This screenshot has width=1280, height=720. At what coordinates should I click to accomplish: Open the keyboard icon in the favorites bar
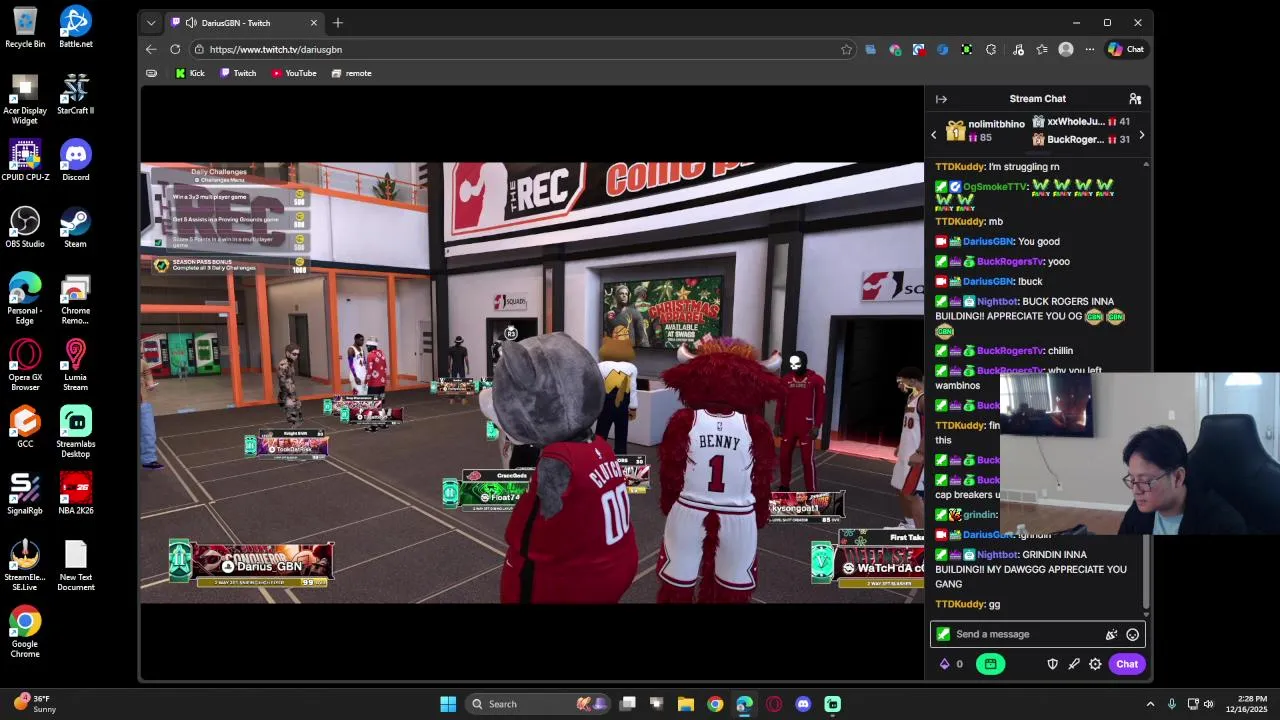point(151,73)
